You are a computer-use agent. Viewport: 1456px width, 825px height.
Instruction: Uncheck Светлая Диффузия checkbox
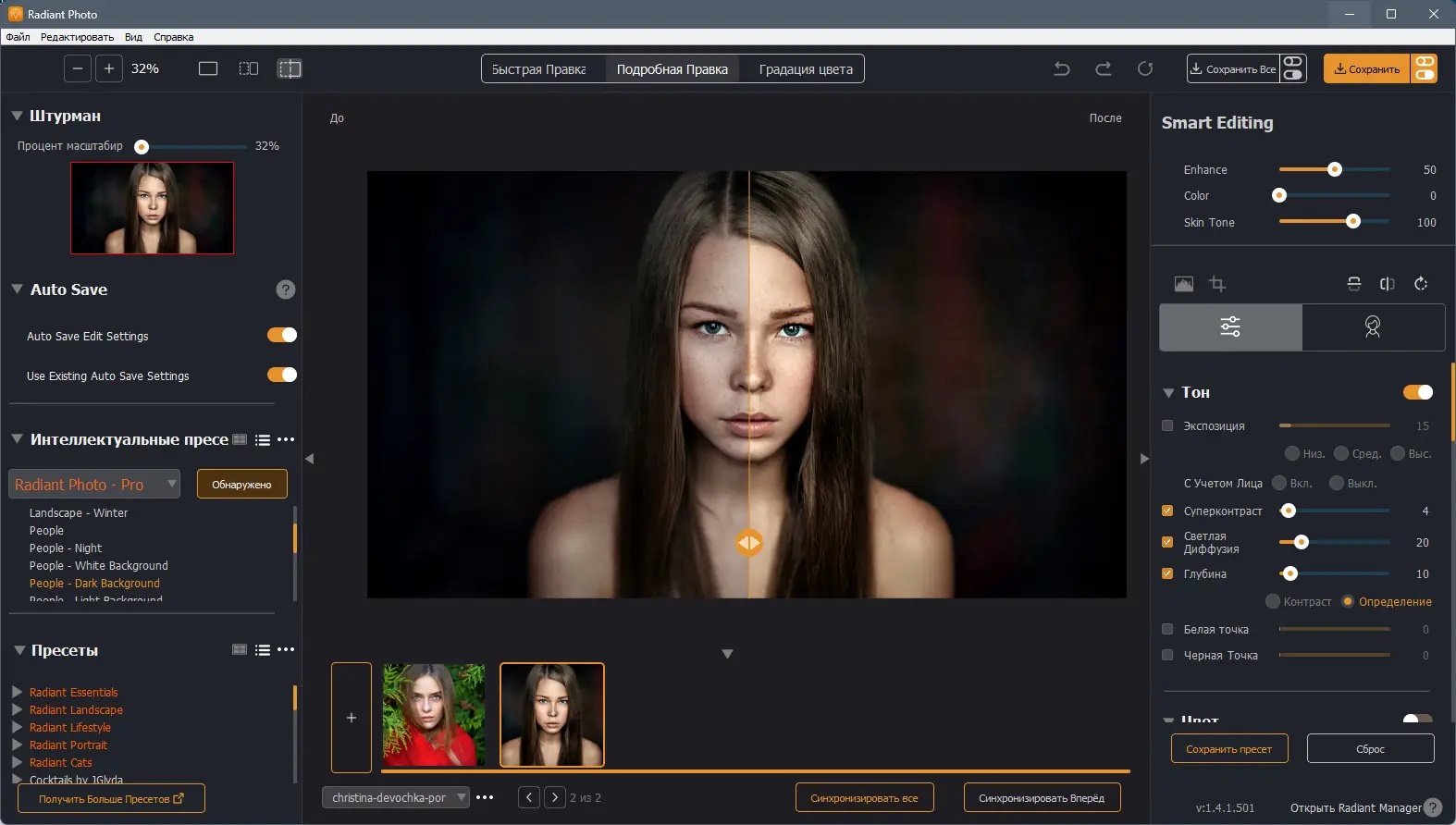tap(1167, 542)
